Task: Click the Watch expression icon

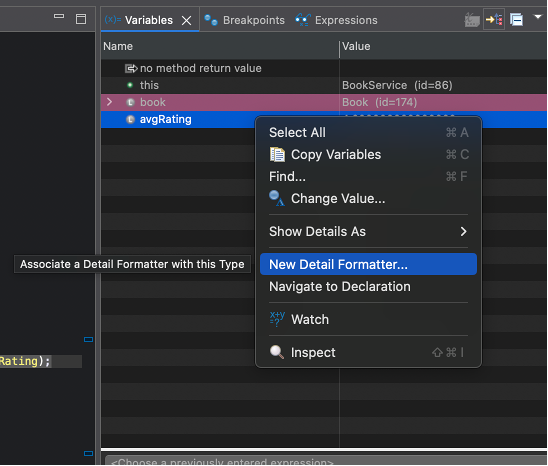Action: [x=277, y=319]
